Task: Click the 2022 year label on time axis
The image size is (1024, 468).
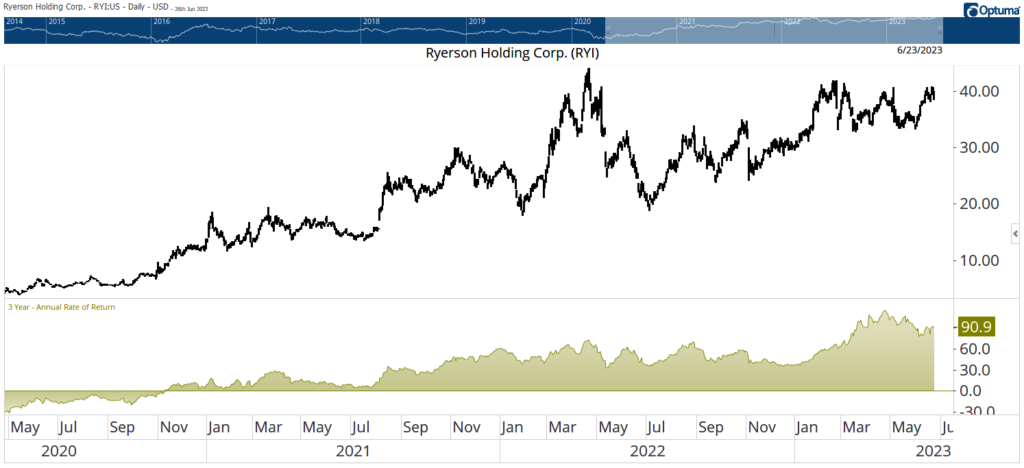Action: [648, 451]
